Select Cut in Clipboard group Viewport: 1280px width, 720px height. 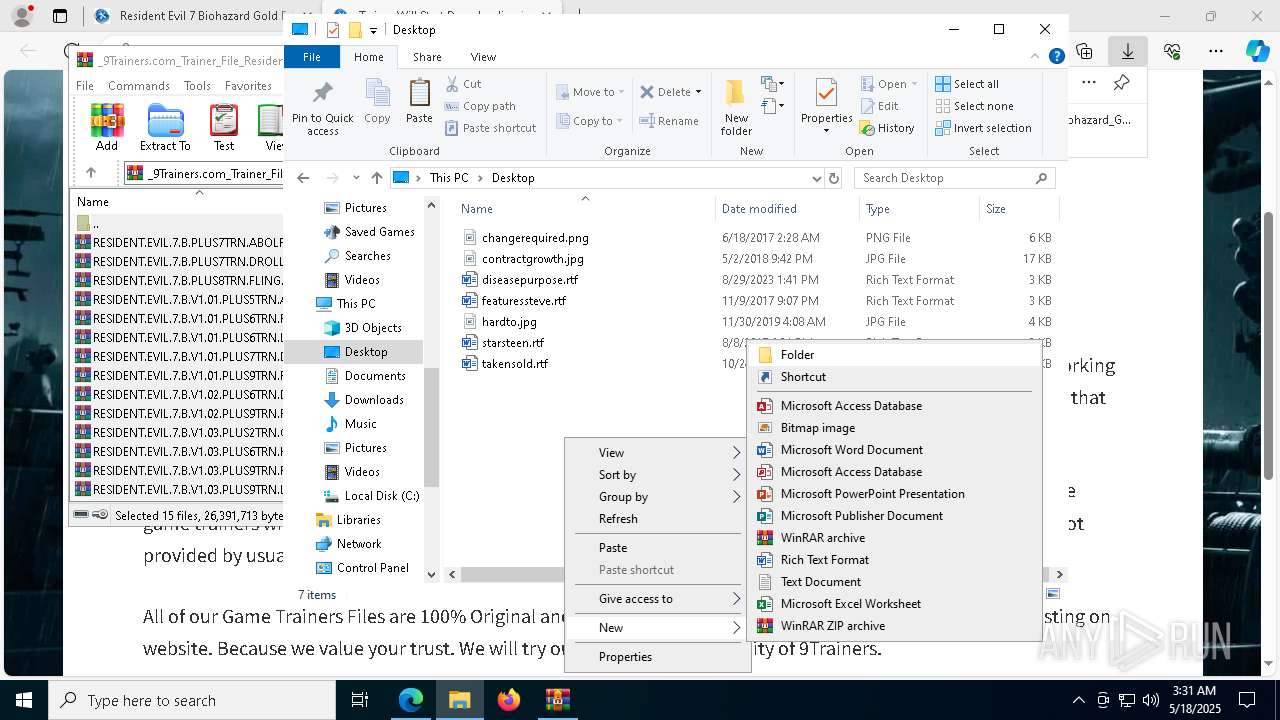(464, 84)
